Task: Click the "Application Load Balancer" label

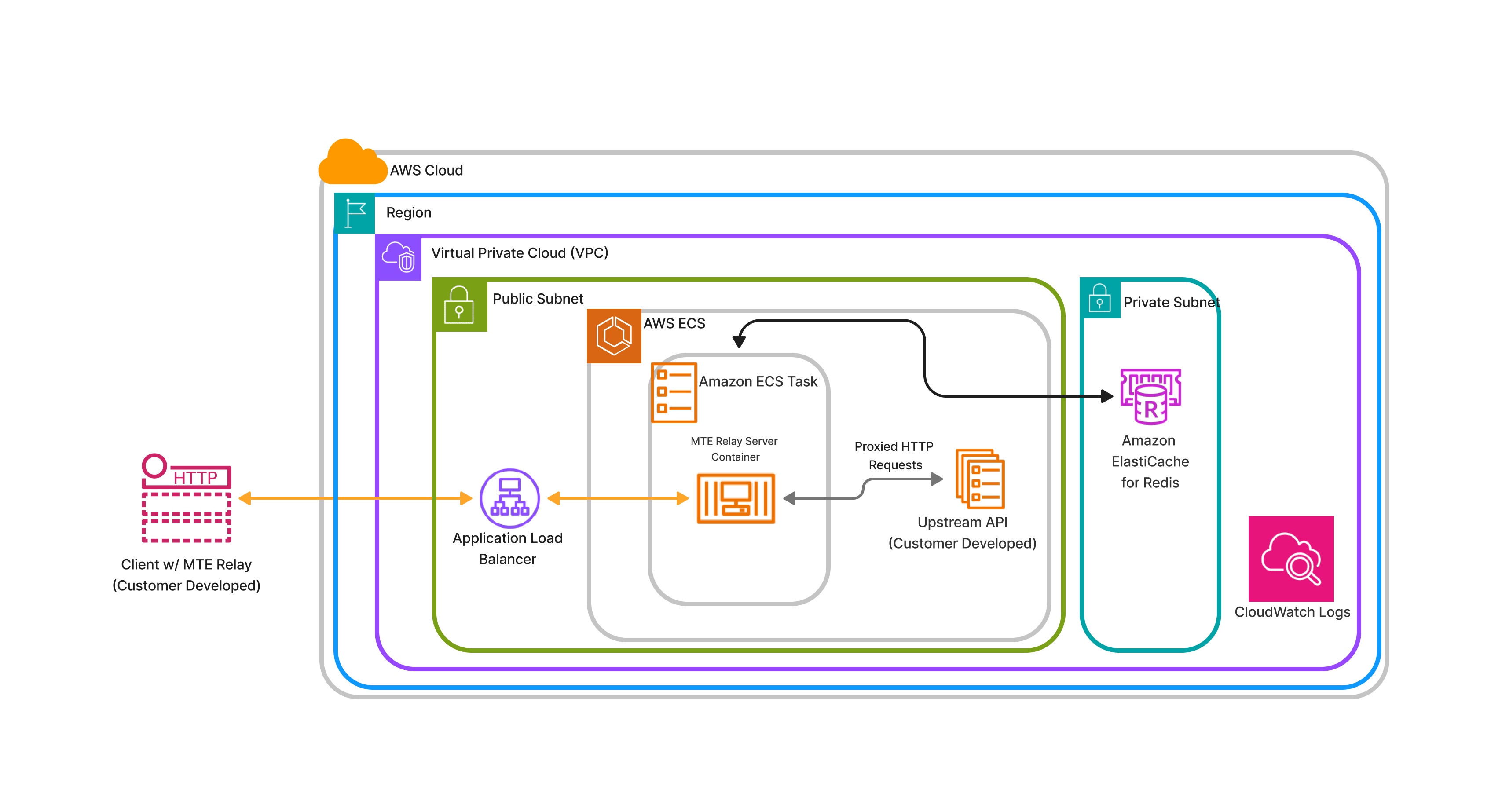Action: (x=507, y=548)
